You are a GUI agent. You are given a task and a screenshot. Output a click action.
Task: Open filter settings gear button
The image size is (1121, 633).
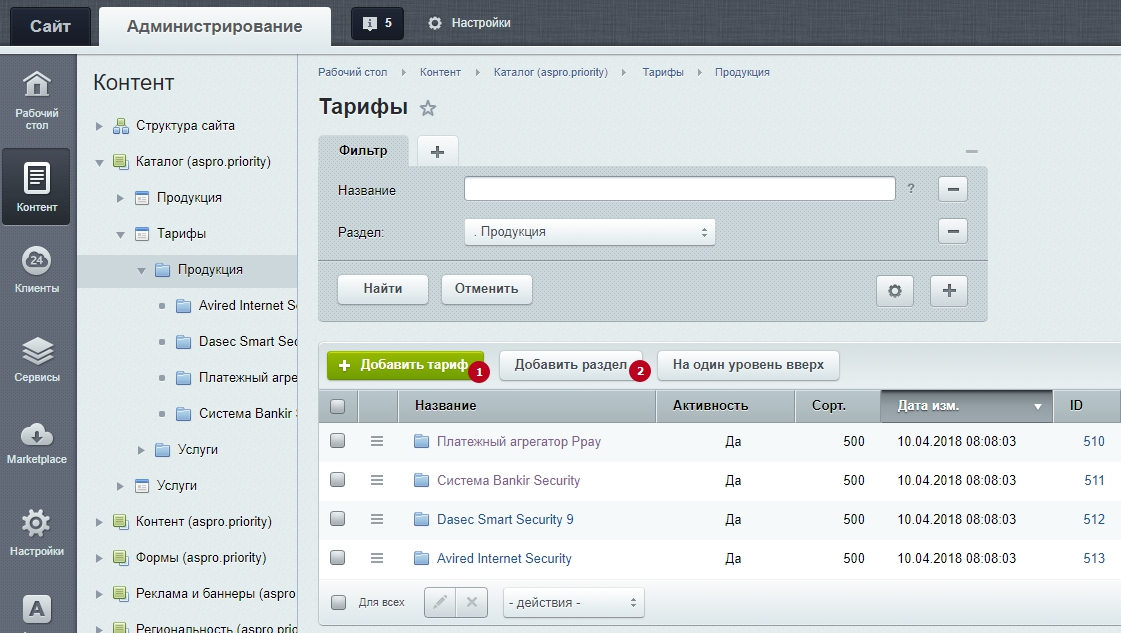(x=894, y=290)
